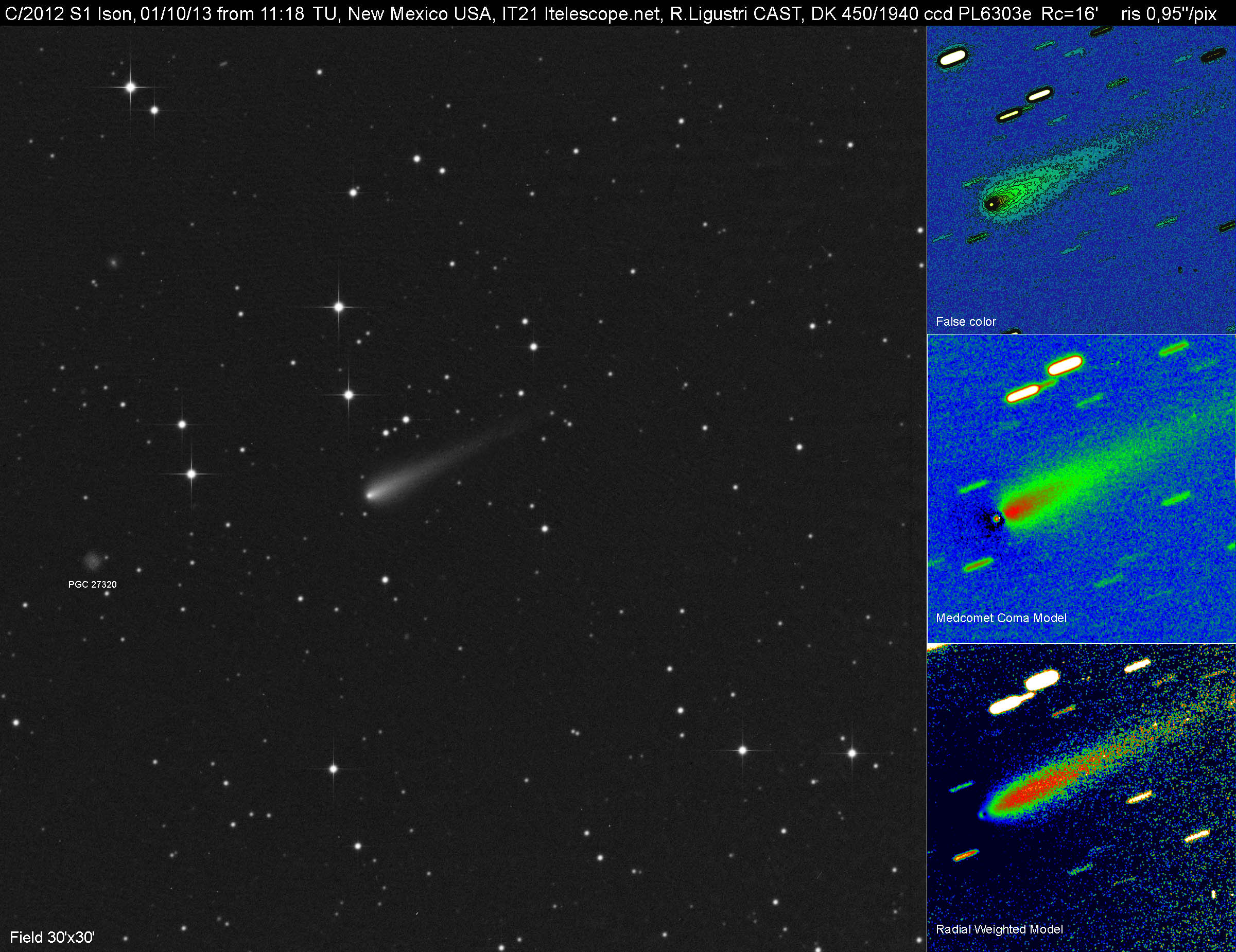The width and height of the screenshot is (1236, 952).
Task: Click the "New Mexico USA" location text
Action: 420,13
